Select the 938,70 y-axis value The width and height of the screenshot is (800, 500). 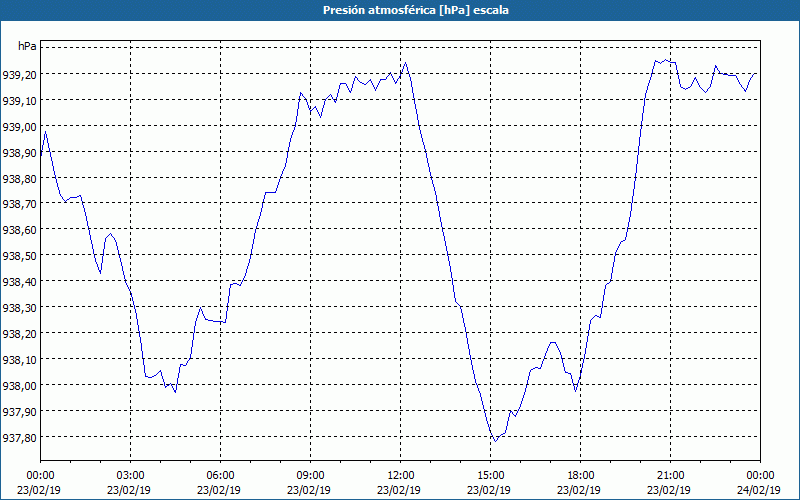click(x=19, y=204)
